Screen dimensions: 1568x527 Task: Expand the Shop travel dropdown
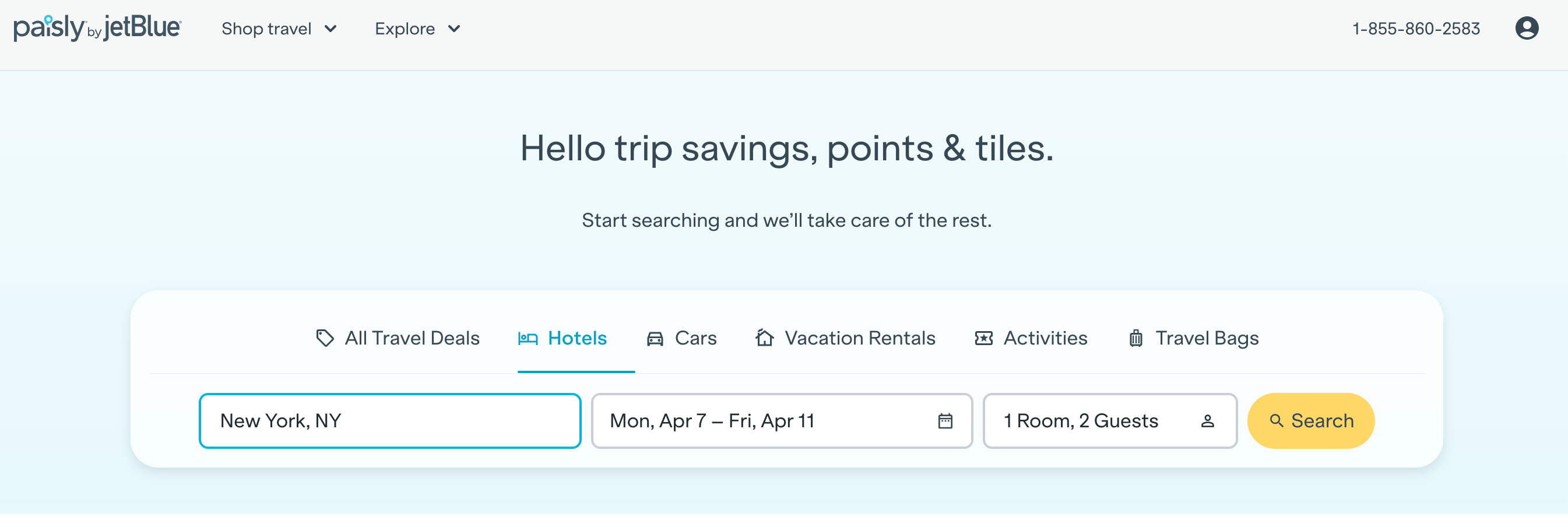[x=279, y=29]
